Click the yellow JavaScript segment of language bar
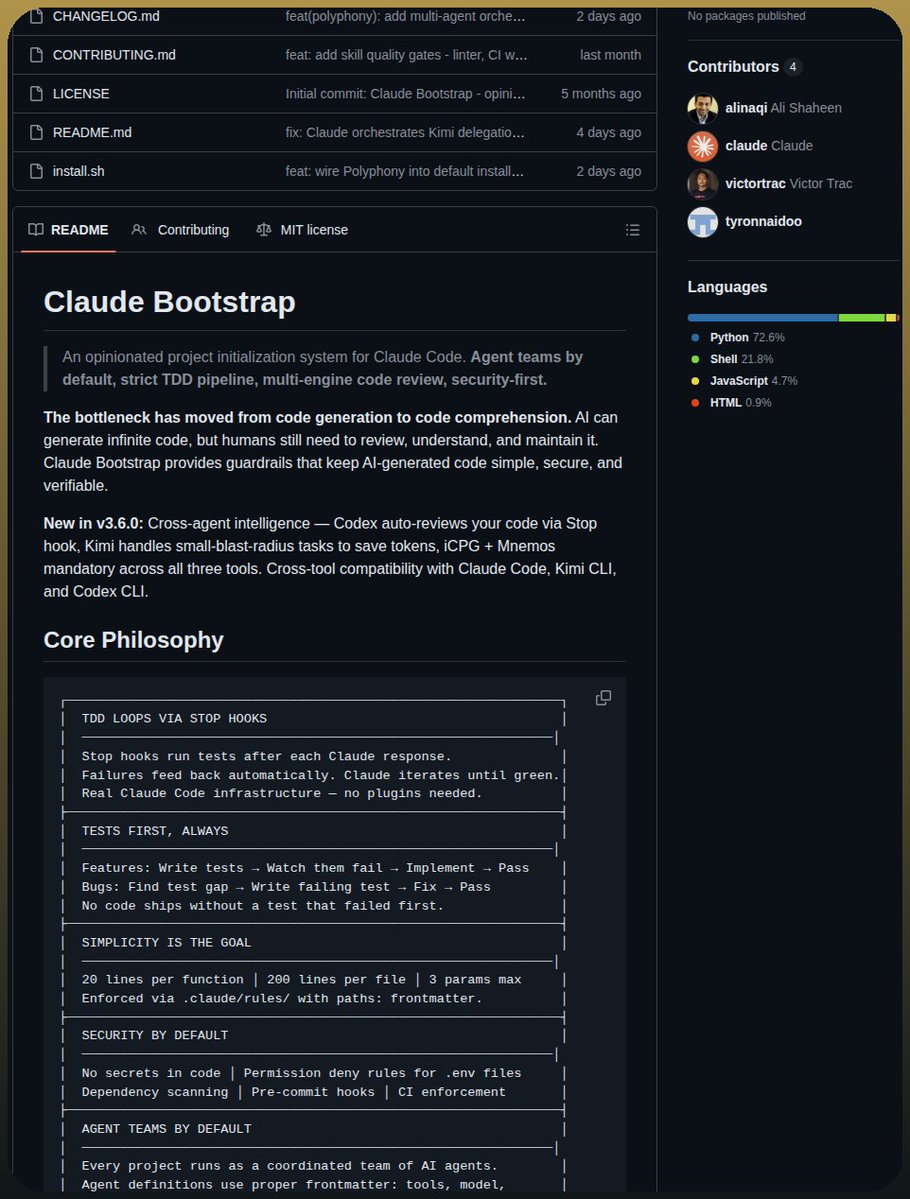Viewport: 910px width, 1199px height. (x=890, y=317)
